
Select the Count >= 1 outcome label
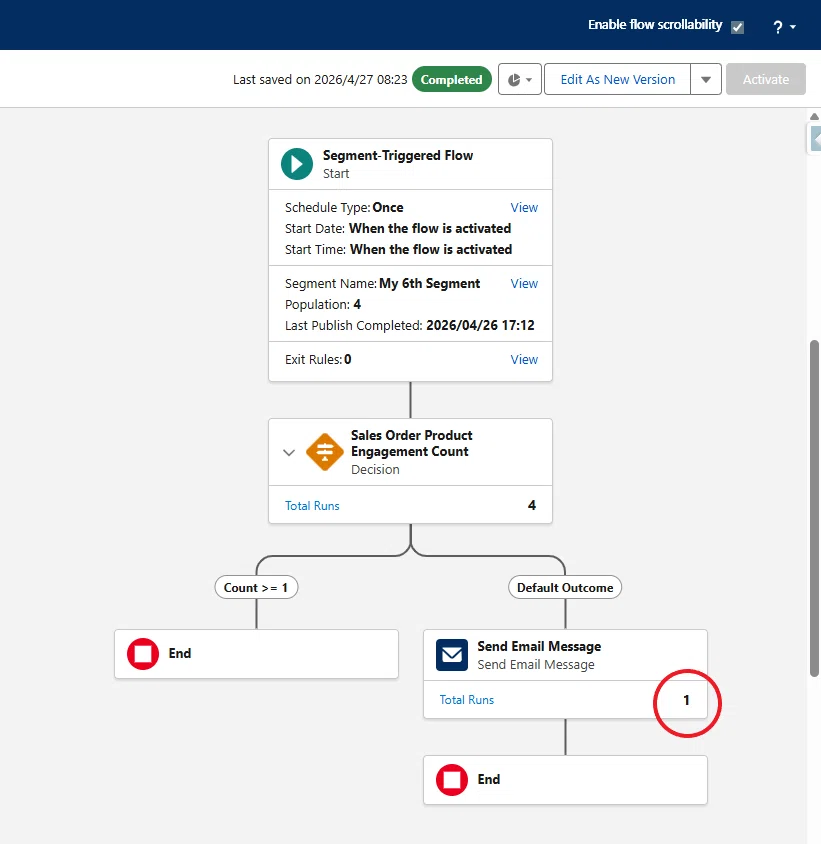click(x=256, y=587)
